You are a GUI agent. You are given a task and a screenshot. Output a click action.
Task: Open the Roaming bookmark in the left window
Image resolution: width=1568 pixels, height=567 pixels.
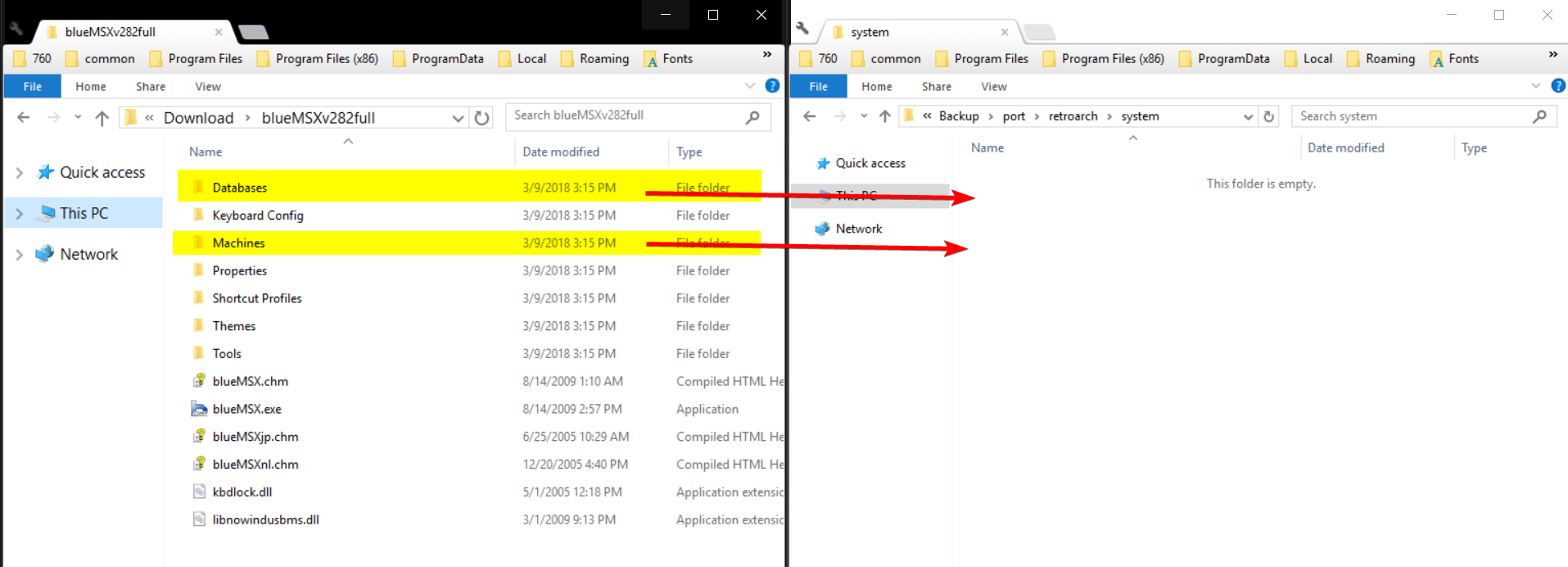(x=595, y=59)
